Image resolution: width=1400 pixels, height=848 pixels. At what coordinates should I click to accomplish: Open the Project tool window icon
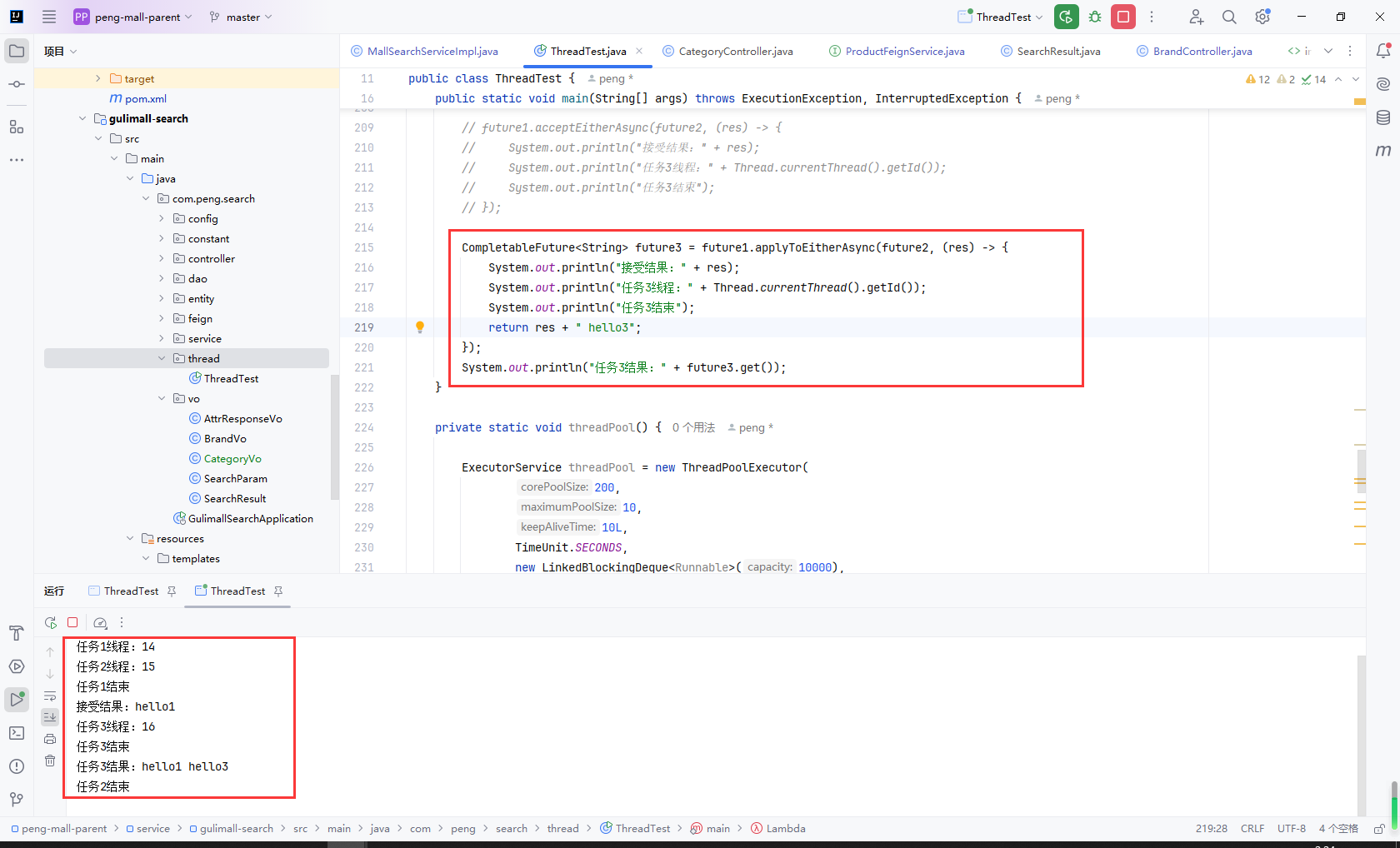[17, 51]
